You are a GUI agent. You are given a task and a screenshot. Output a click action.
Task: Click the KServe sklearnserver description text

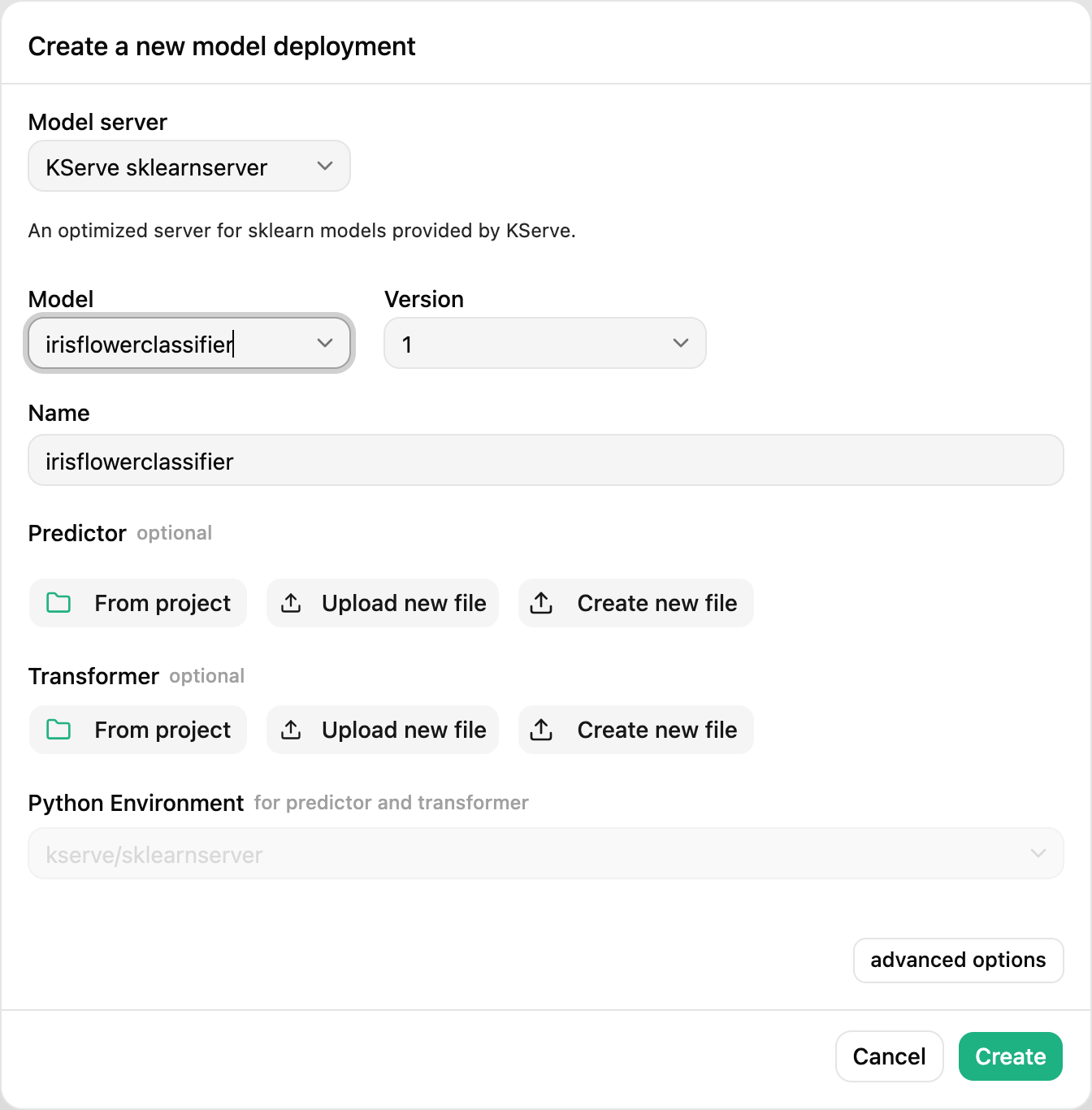click(302, 231)
